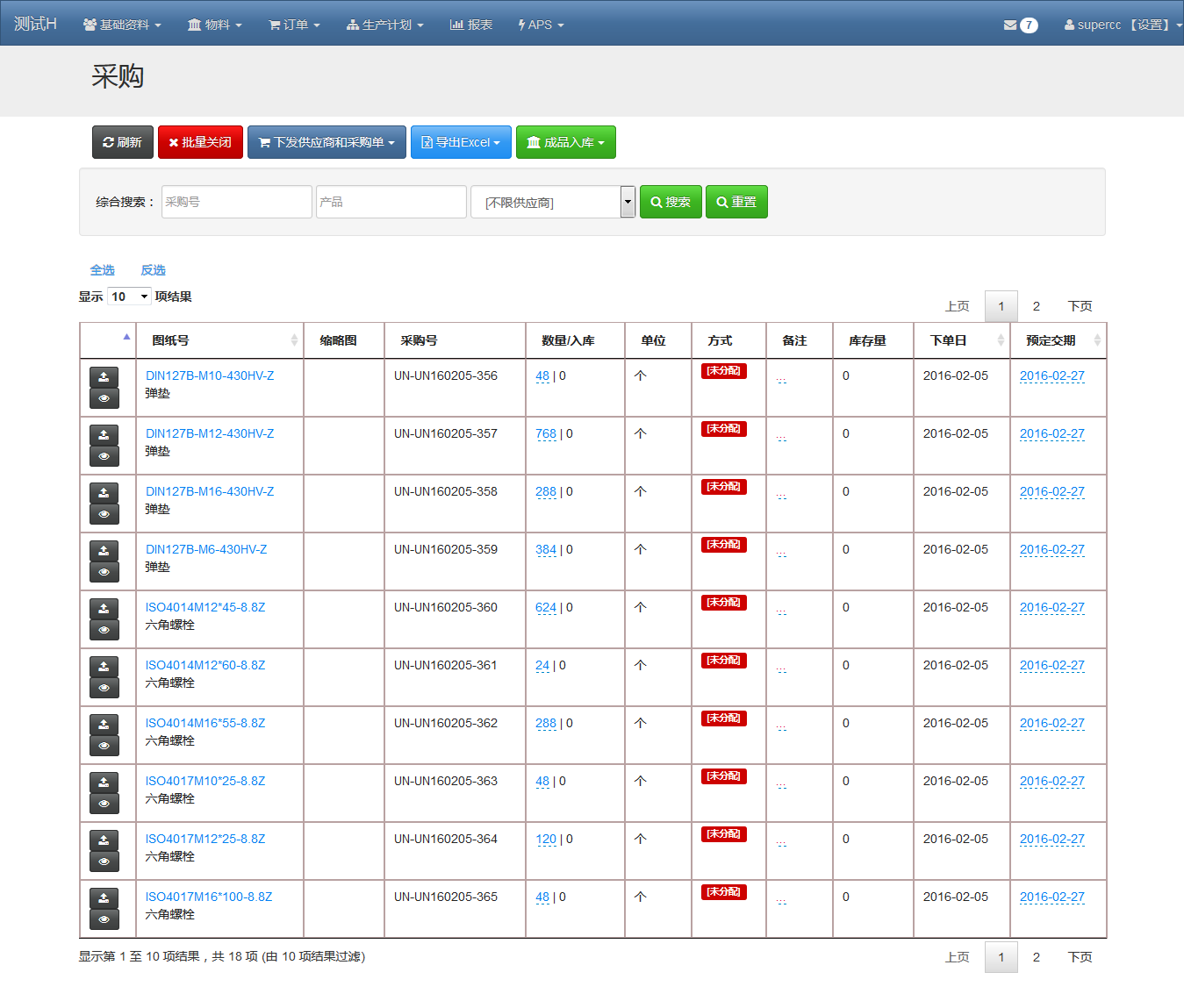Screen dimensions: 1184x1008
Task: Click the 全选 select all link
Action: pyautogui.click(x=102, y=270)
